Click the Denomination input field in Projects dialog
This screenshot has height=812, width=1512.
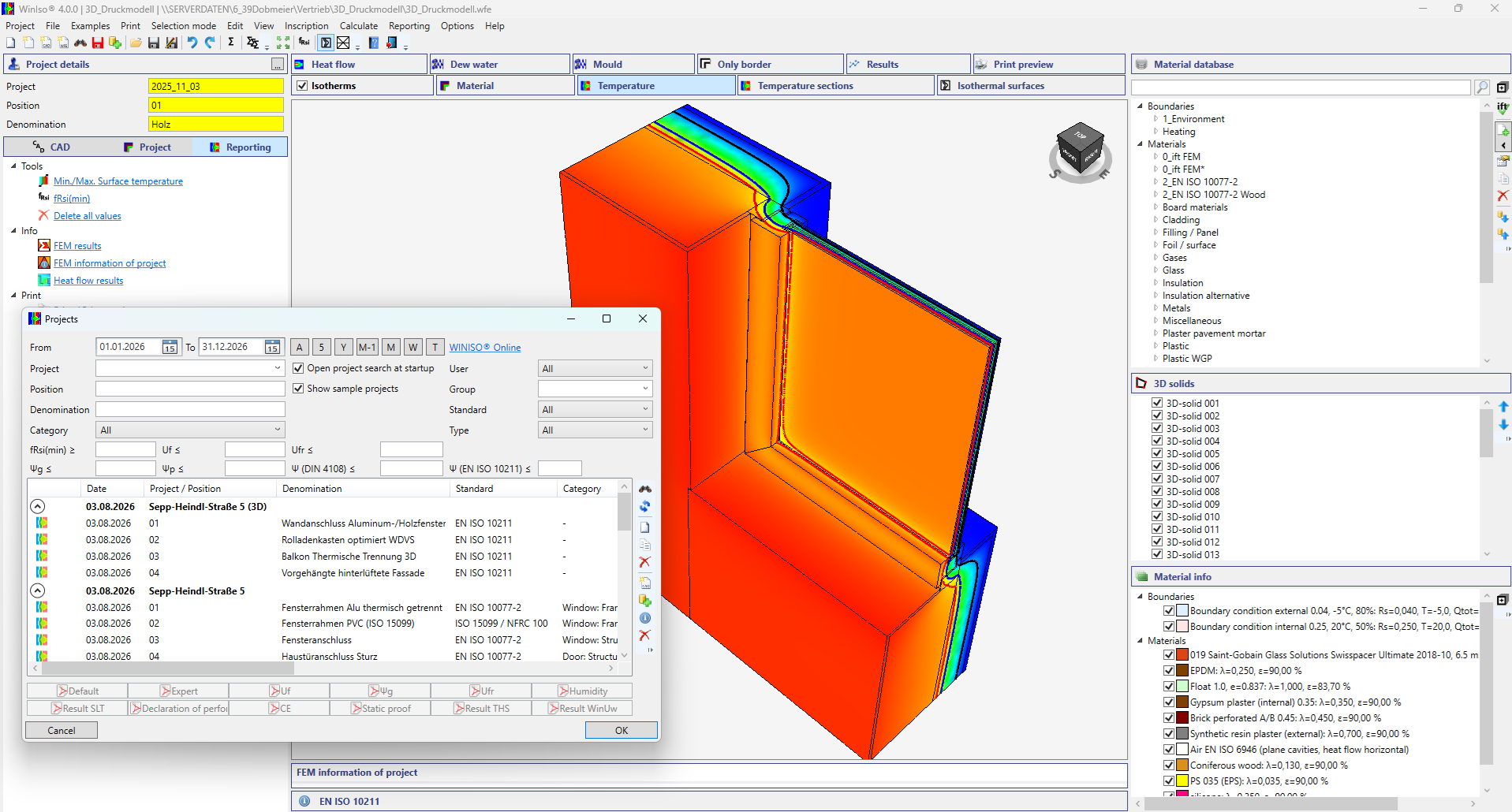tap(190, 409)
